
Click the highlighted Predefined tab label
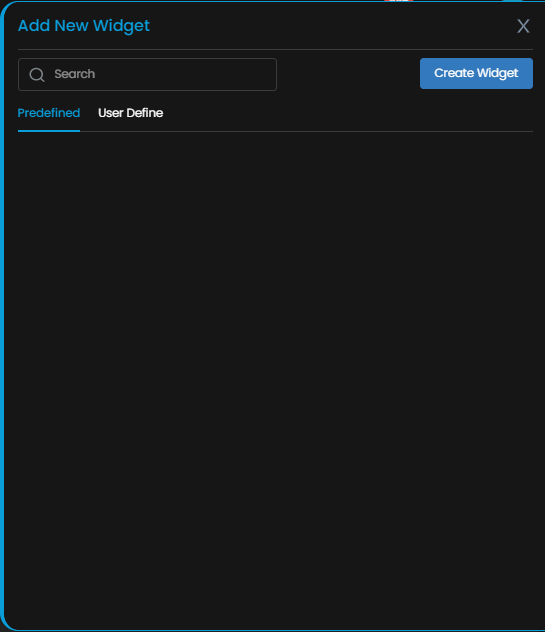click(x=49, y=113)
